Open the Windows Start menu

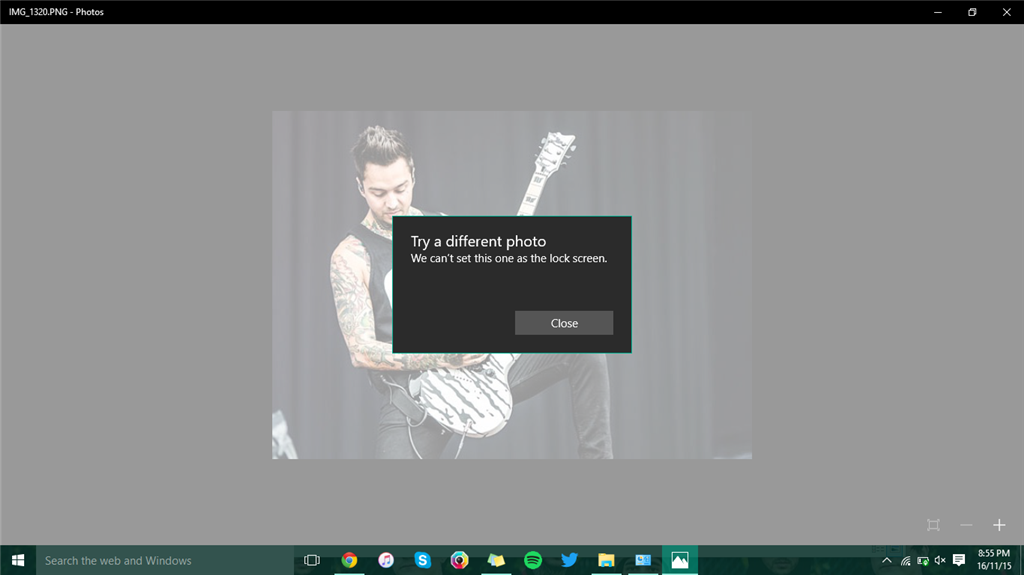pos(18,560)
